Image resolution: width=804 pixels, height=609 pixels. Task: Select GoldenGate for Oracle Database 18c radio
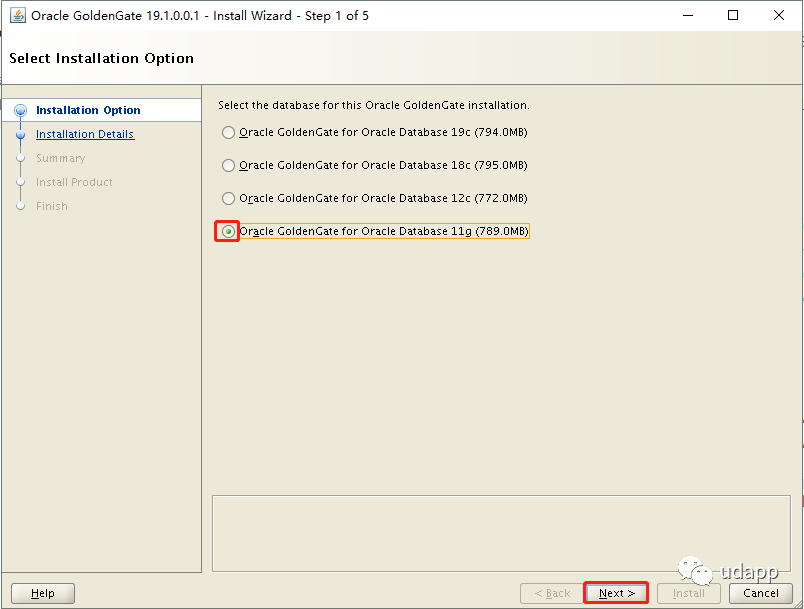[x=229, y=166]
